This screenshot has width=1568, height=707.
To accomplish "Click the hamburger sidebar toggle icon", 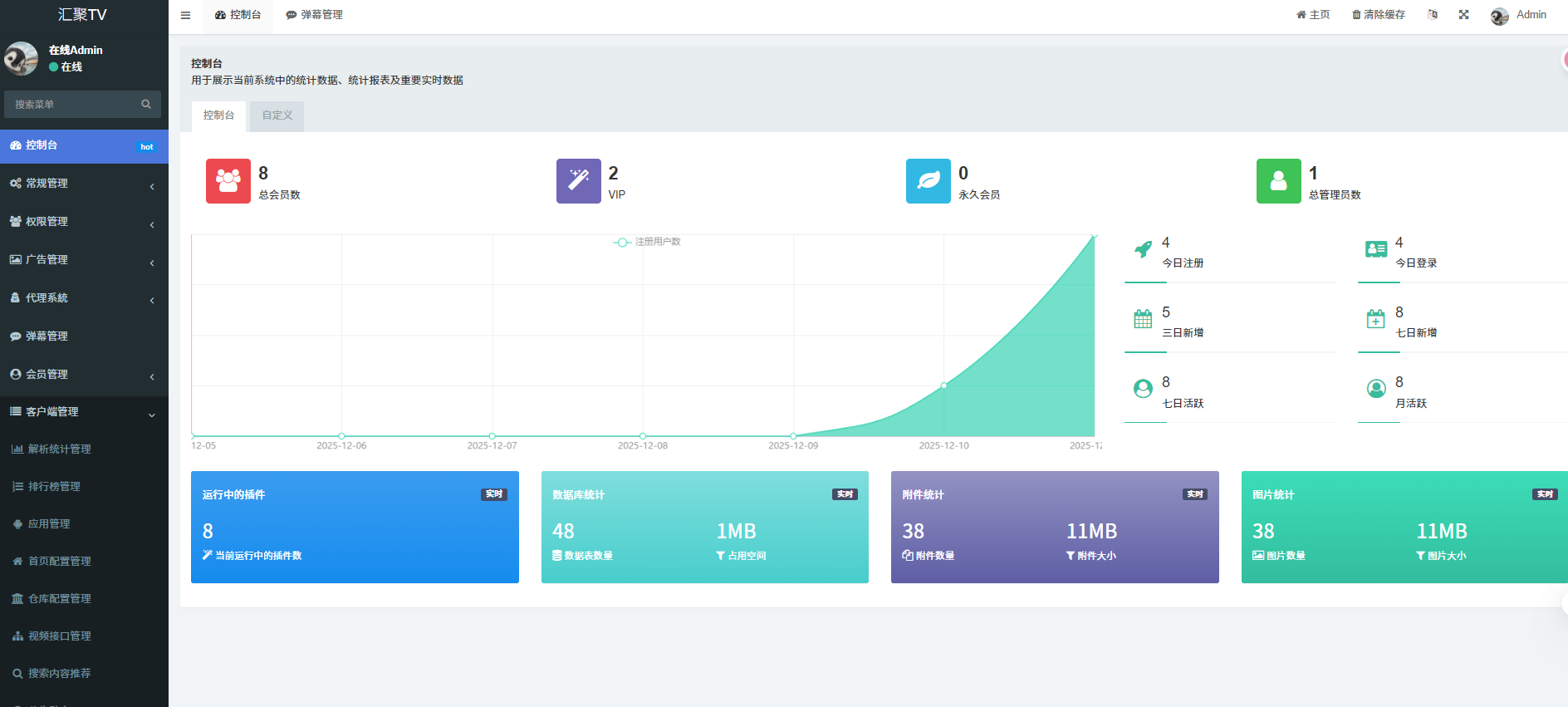I will point(185,15).
